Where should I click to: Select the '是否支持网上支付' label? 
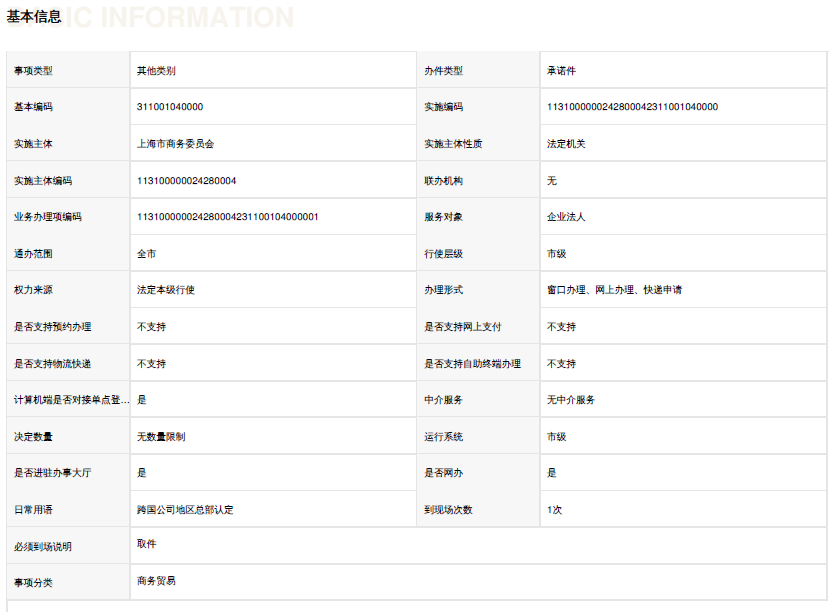[x=462, y=326]
